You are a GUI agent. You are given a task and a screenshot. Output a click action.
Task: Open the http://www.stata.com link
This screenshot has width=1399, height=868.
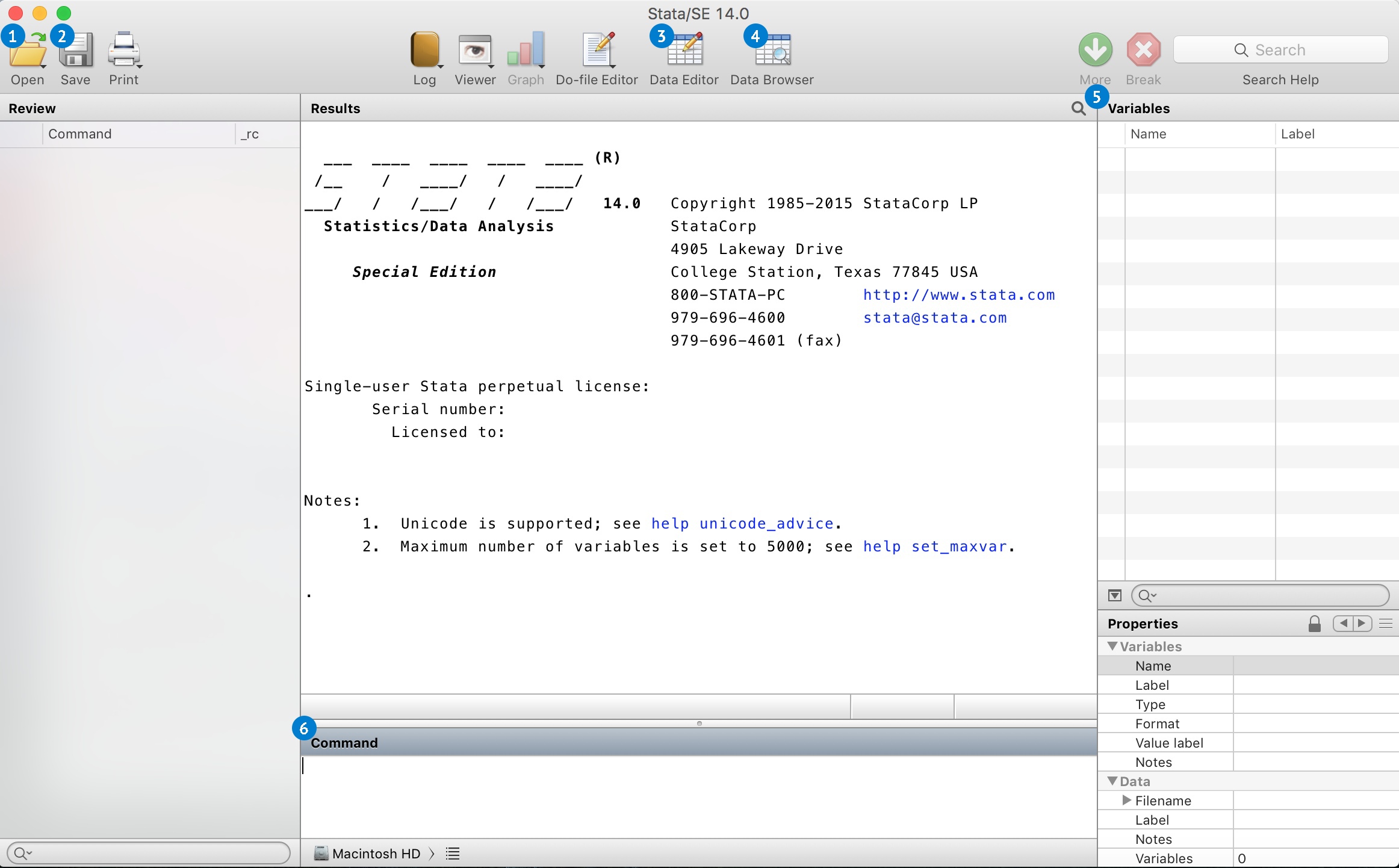(959, 294)
